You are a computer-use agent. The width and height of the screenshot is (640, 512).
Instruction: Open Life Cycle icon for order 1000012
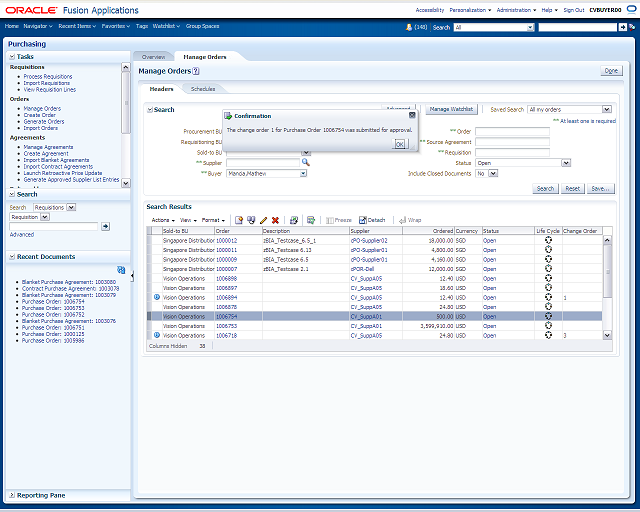549,240
